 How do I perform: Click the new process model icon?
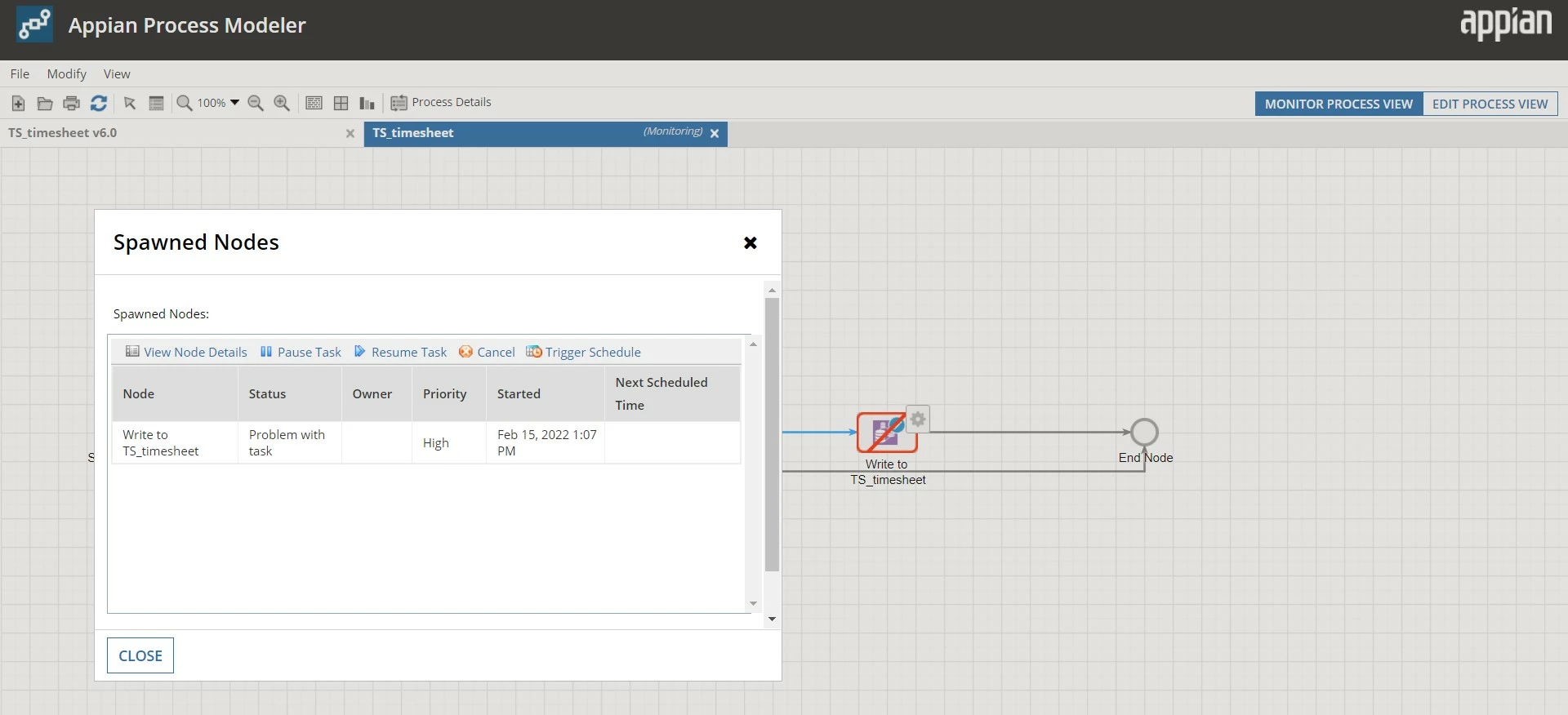coord(18,103)
